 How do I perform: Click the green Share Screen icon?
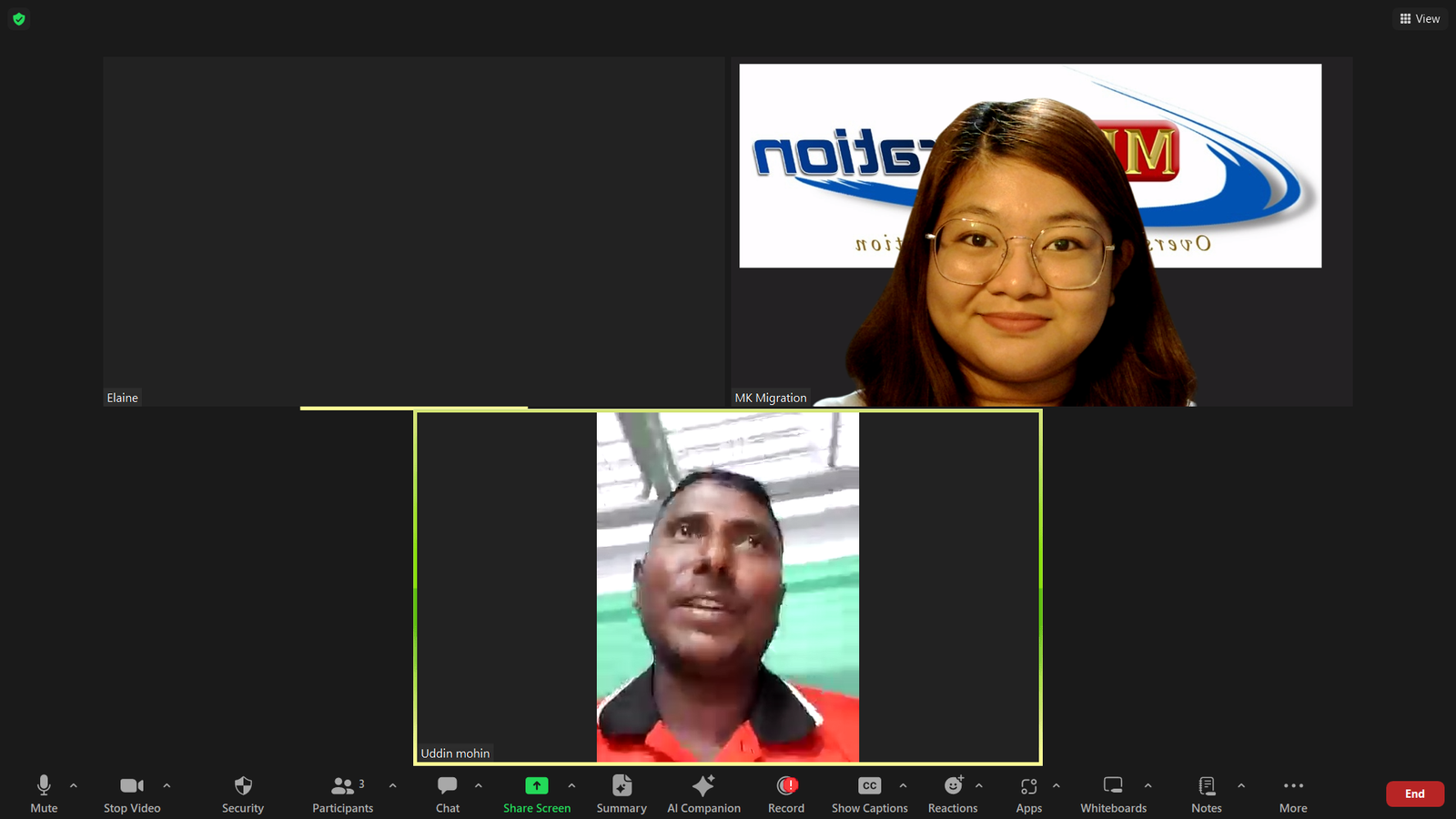(x=537, y=785)
